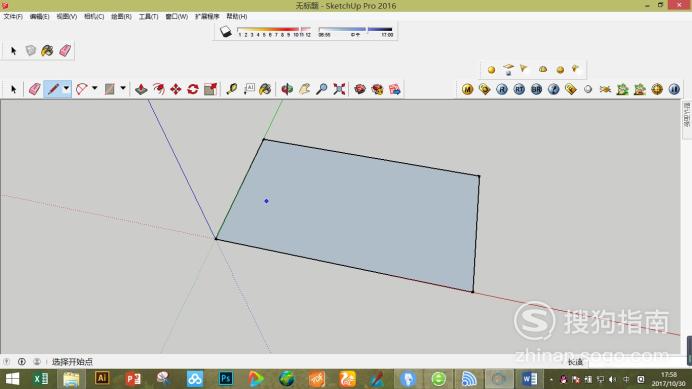Toggle shadow display on shadow toolbar
Viewport: 692px width, 389px height.
click(x=226, y=31)
